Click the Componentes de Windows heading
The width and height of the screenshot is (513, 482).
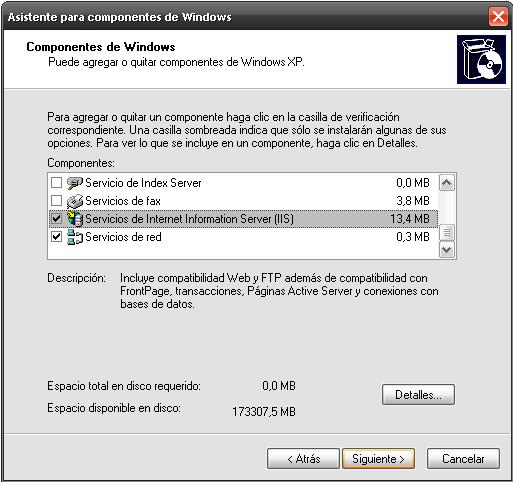(101, 47)
